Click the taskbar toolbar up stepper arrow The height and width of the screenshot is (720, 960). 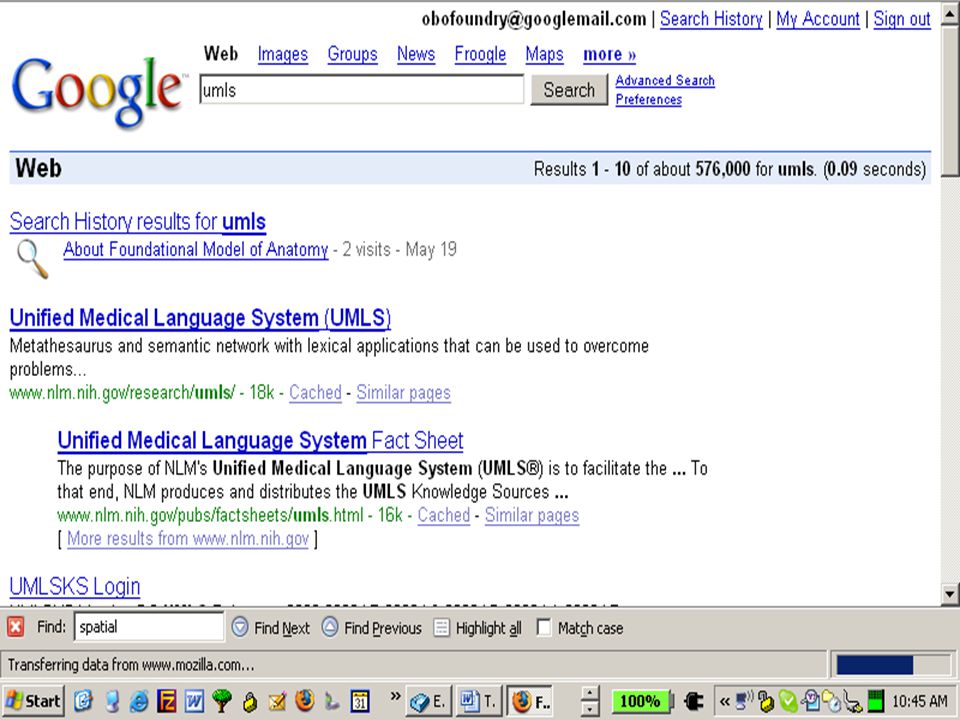click(590, 694)
